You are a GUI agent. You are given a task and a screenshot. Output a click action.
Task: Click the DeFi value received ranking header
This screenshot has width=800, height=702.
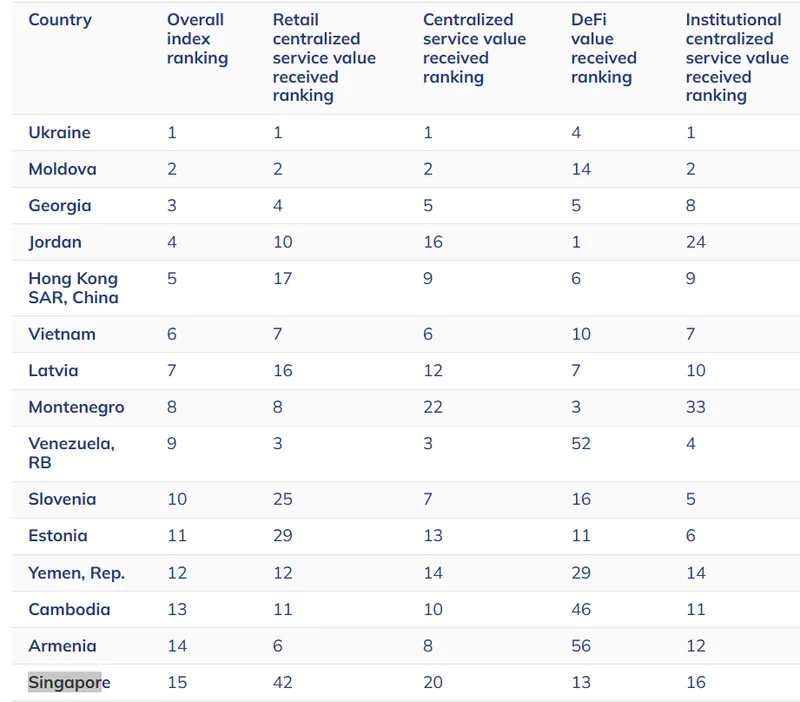pyautogui.click(x=601, y=49)
